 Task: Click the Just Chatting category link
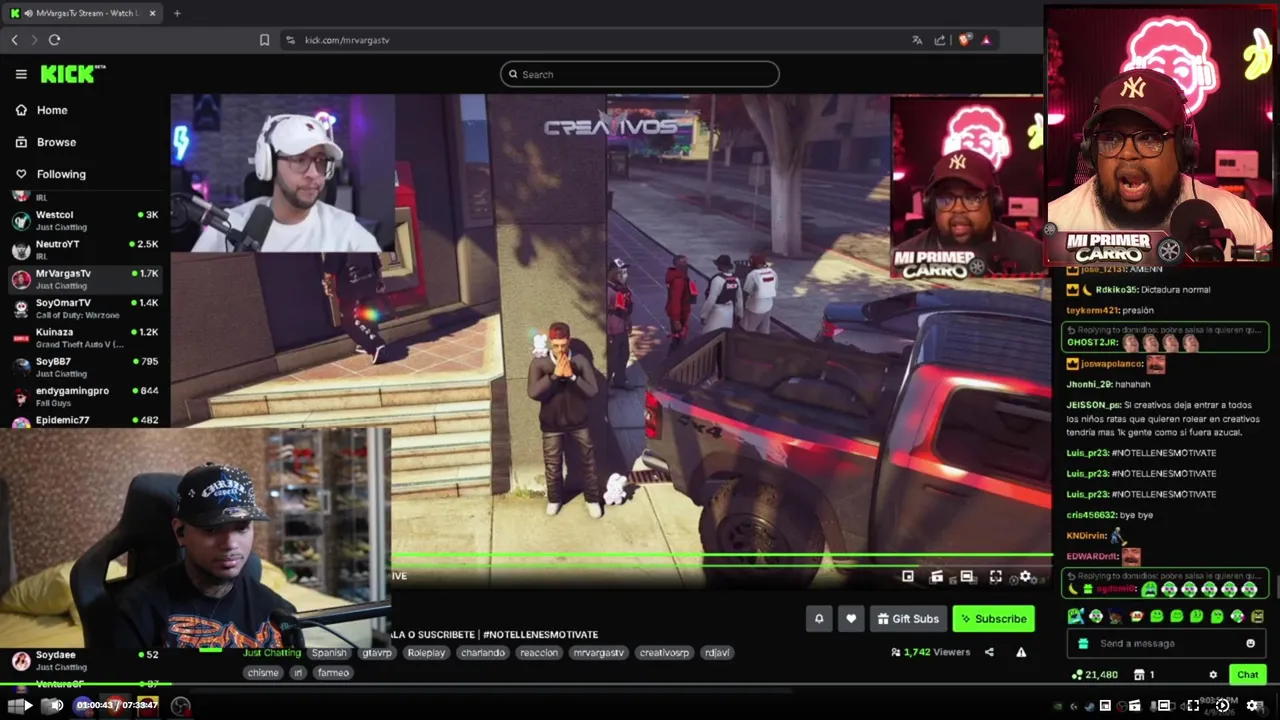(271, 653)
